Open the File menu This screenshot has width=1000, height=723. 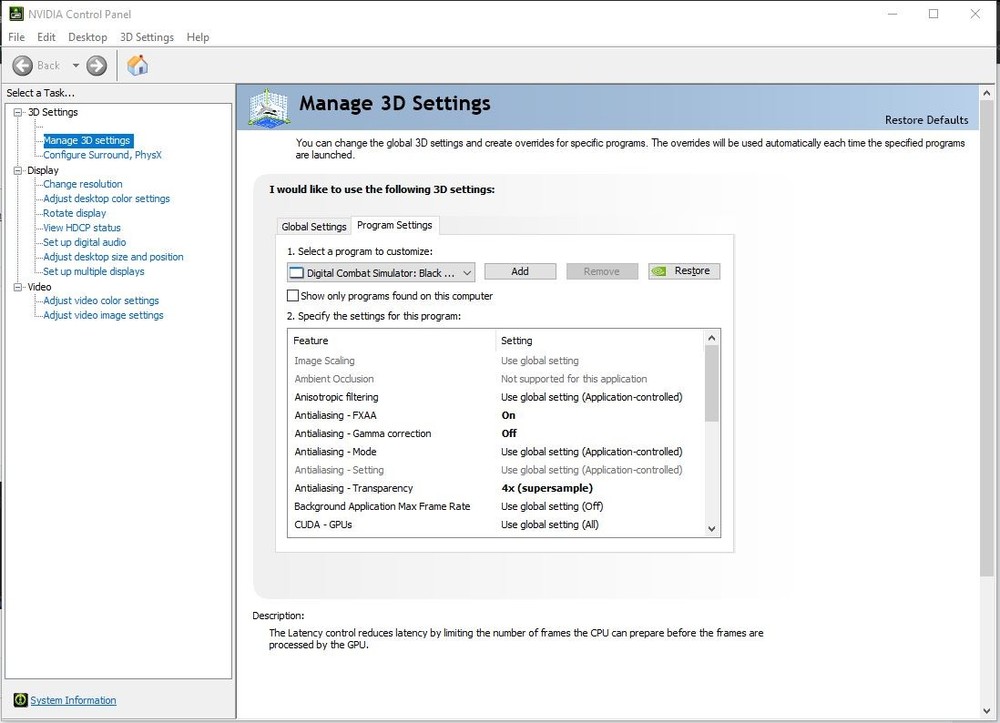(x=17, y=37)
